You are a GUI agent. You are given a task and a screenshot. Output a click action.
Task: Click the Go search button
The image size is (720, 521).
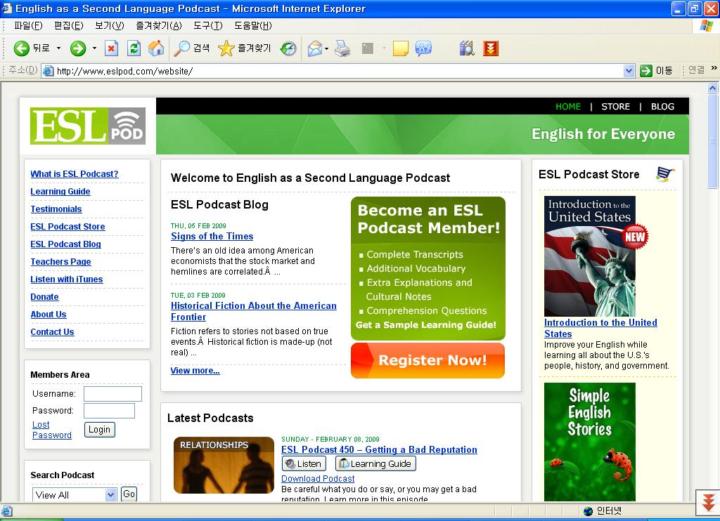point(129,494)
